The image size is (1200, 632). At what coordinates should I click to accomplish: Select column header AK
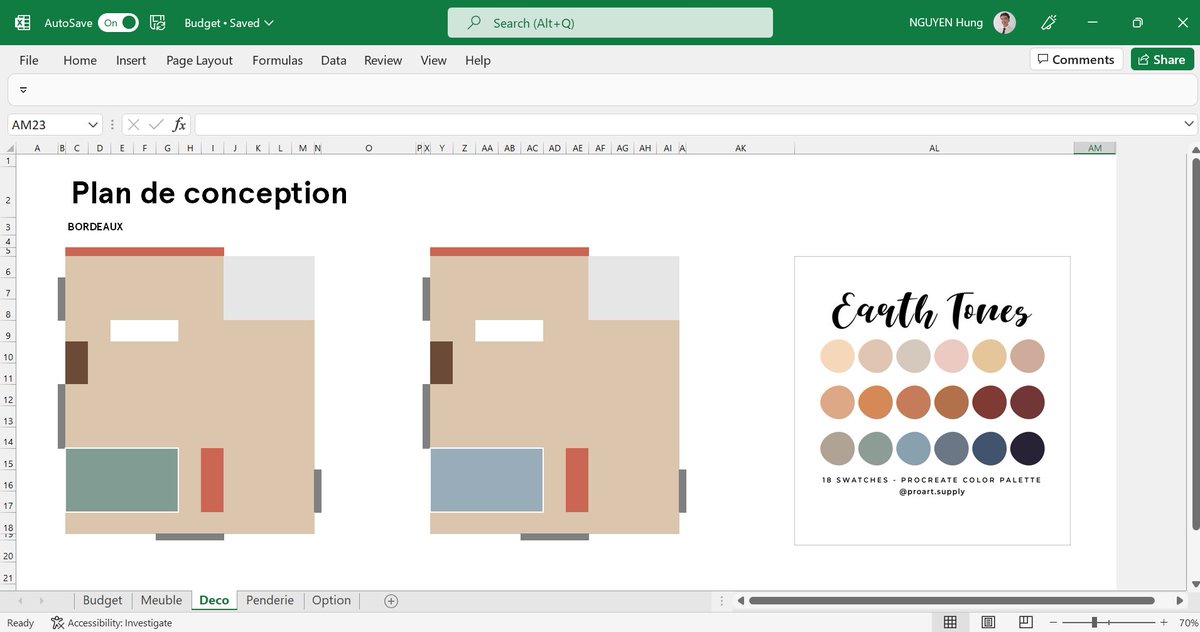[x=741, y=148]
